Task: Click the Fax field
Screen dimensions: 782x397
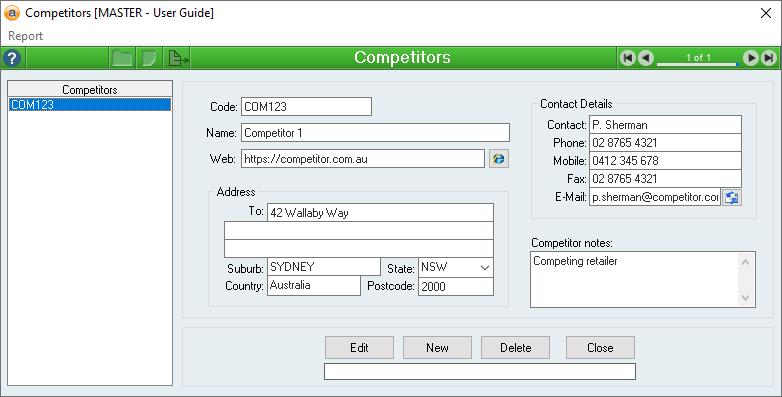Action: pos(665,179)
